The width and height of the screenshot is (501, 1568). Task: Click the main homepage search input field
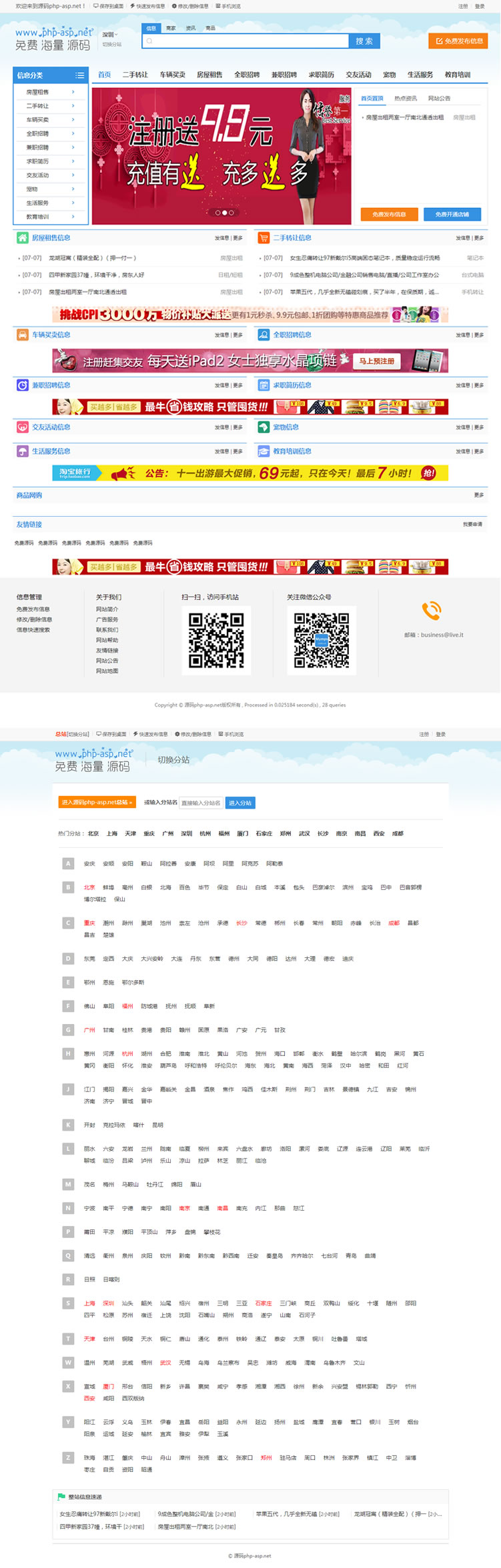click(245, 41)
